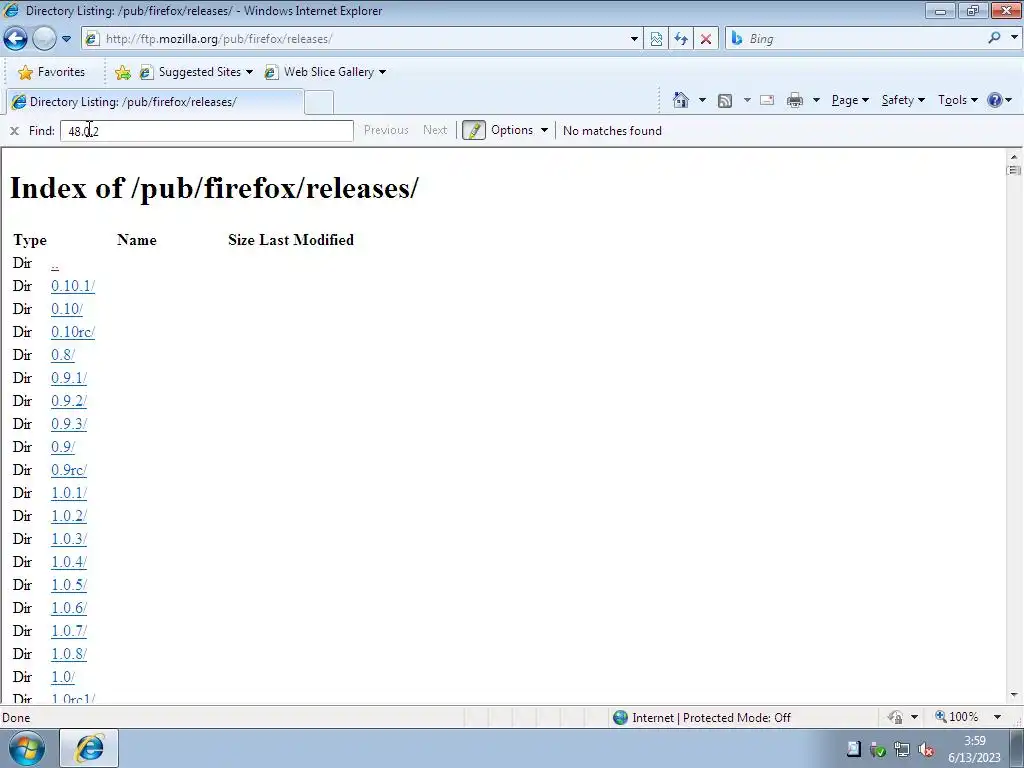Viewport: 1024px width, 768px height.
Task: Click the Find text input field
Action: click(x=206, y=131)
